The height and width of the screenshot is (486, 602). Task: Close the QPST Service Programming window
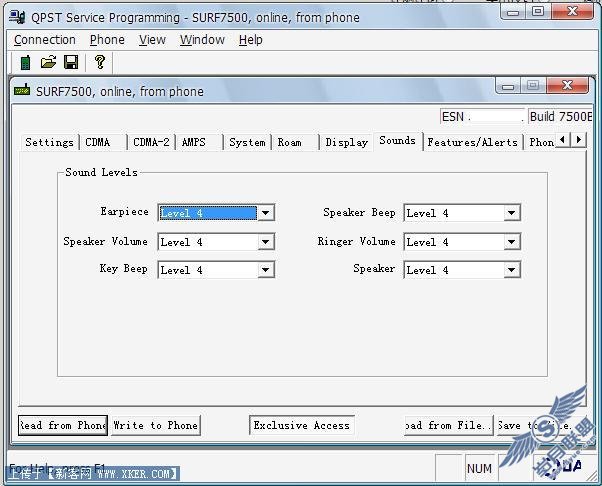coord(572,12)
